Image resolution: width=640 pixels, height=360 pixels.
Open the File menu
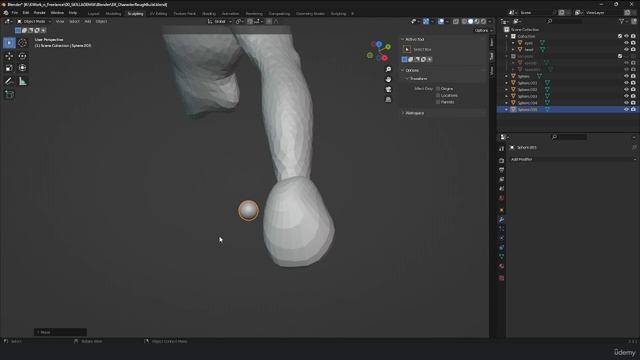pos(15,13)
